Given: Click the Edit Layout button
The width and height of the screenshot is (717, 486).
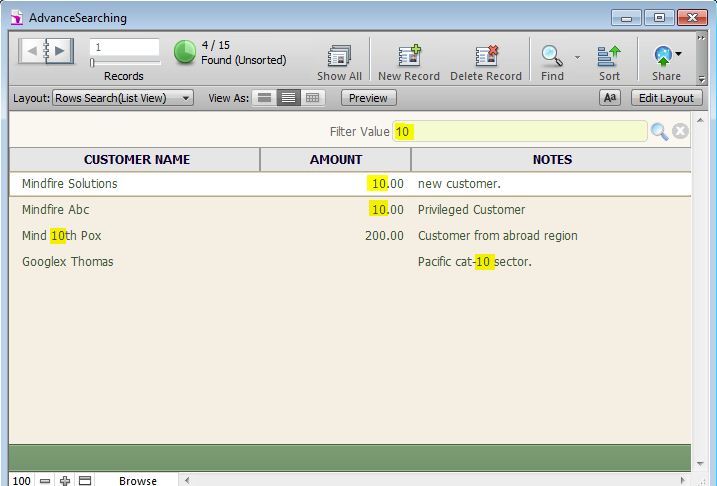Looking at the screenshot, I should tap(666, 98).
